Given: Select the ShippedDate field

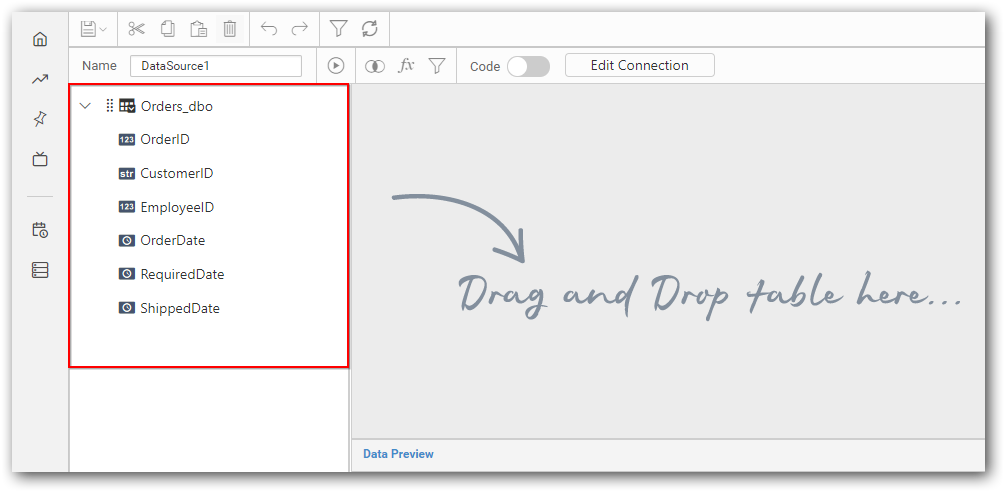Looking at the screenshot, I should tap(179, 309).
